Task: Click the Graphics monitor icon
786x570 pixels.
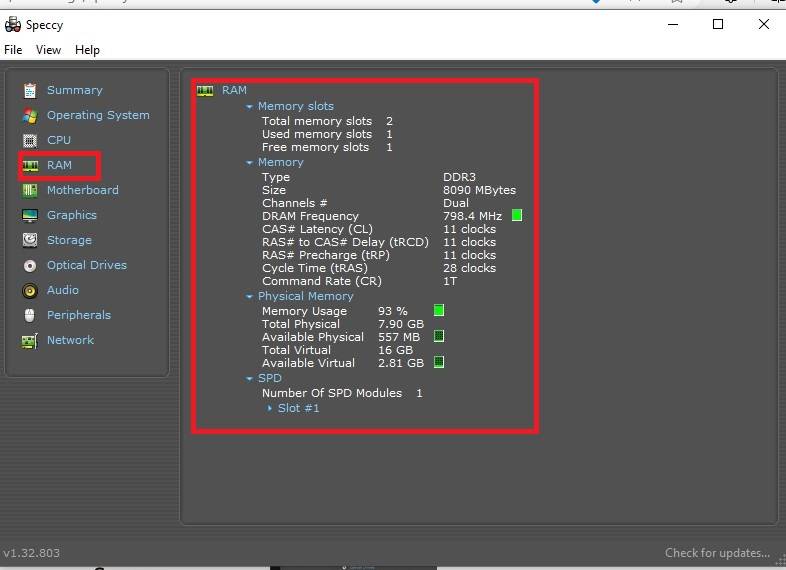Action: pos(30,215)
